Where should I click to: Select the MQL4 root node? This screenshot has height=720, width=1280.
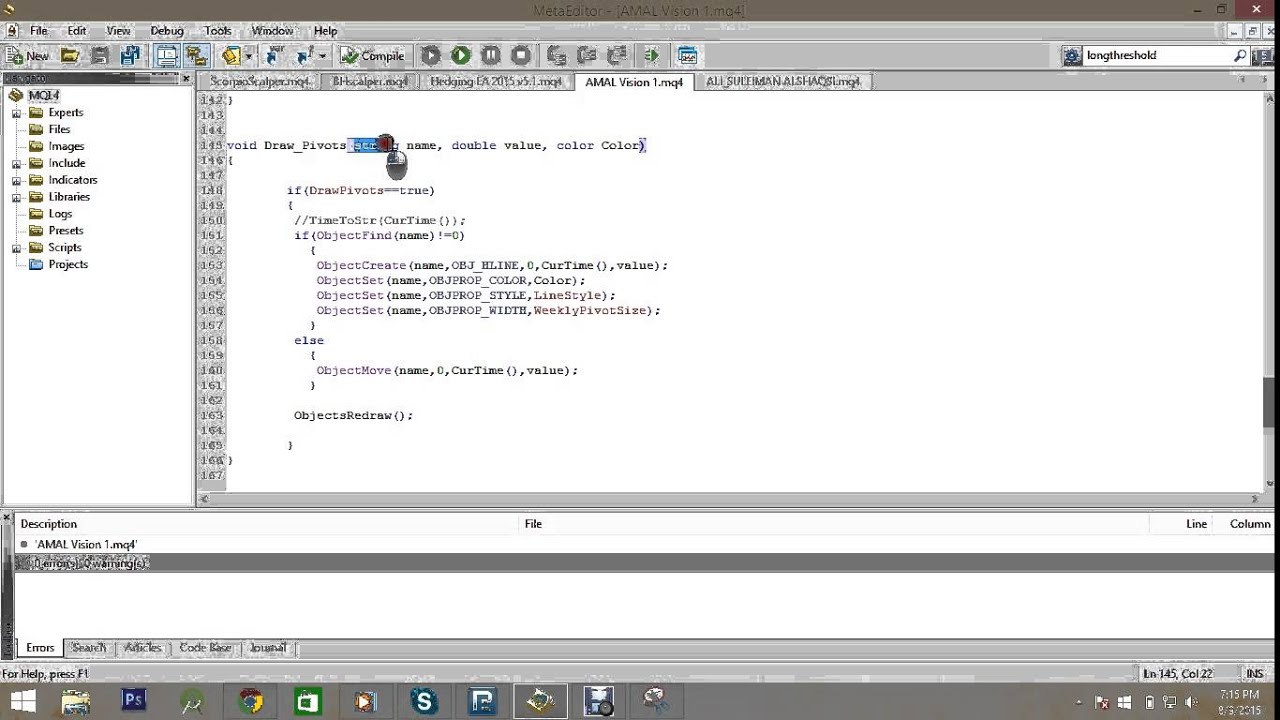(x=43, y=96)
